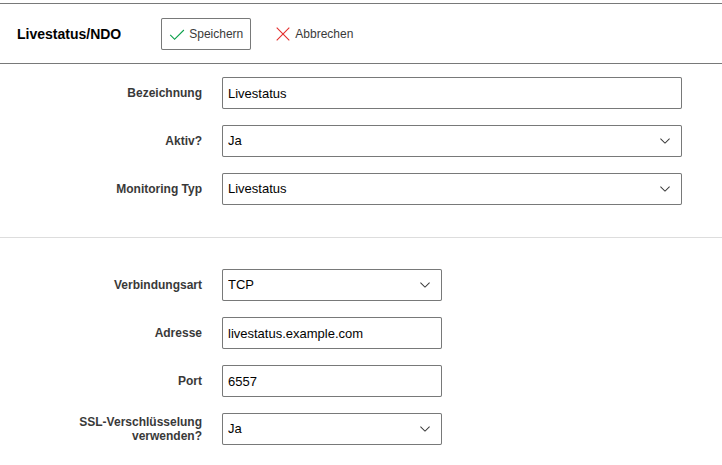Click into the Adresse input field
The width and height of the screenshot is (722, 465).
pyautogui.click(x=331, y=333)
